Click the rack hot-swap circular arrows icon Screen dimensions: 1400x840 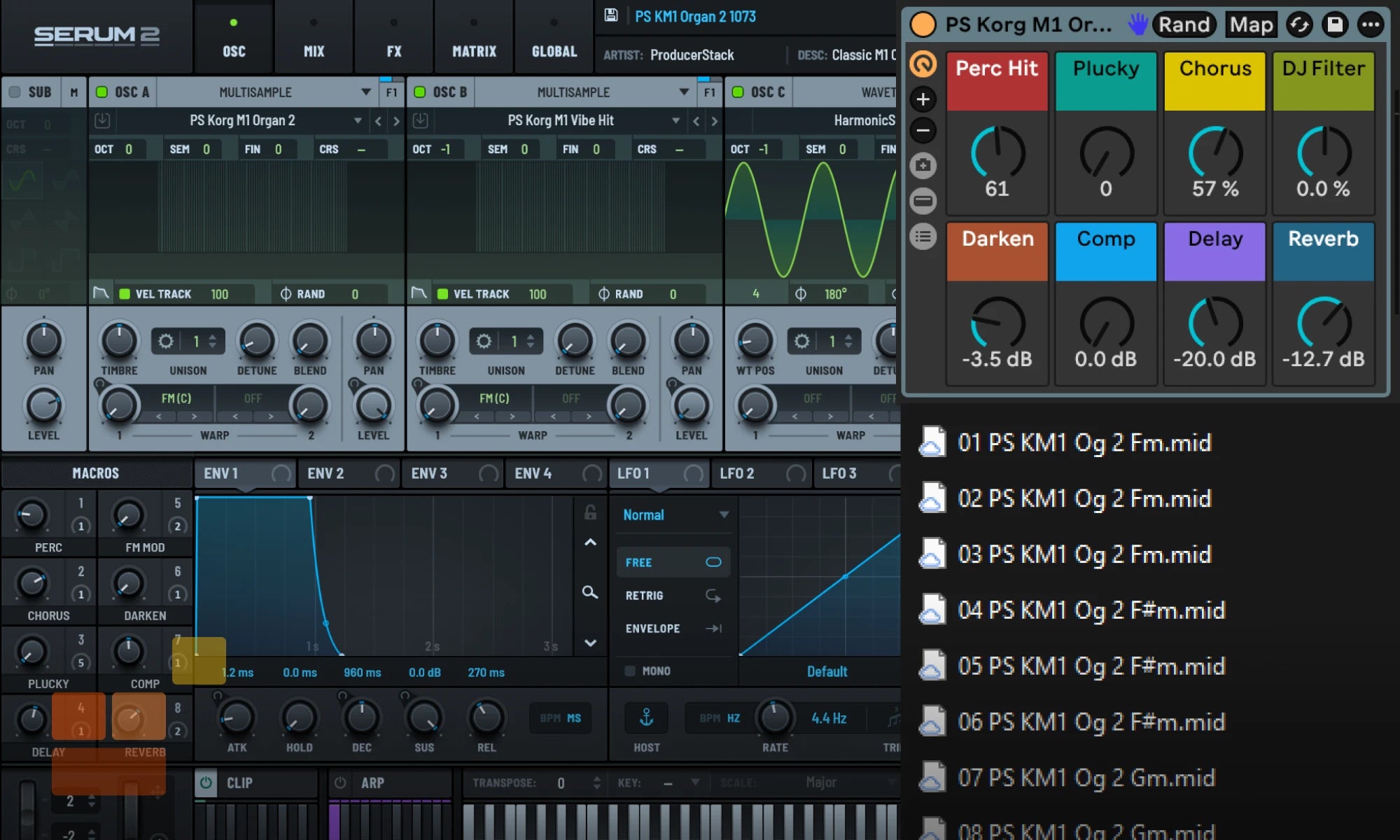point(1299,24)
